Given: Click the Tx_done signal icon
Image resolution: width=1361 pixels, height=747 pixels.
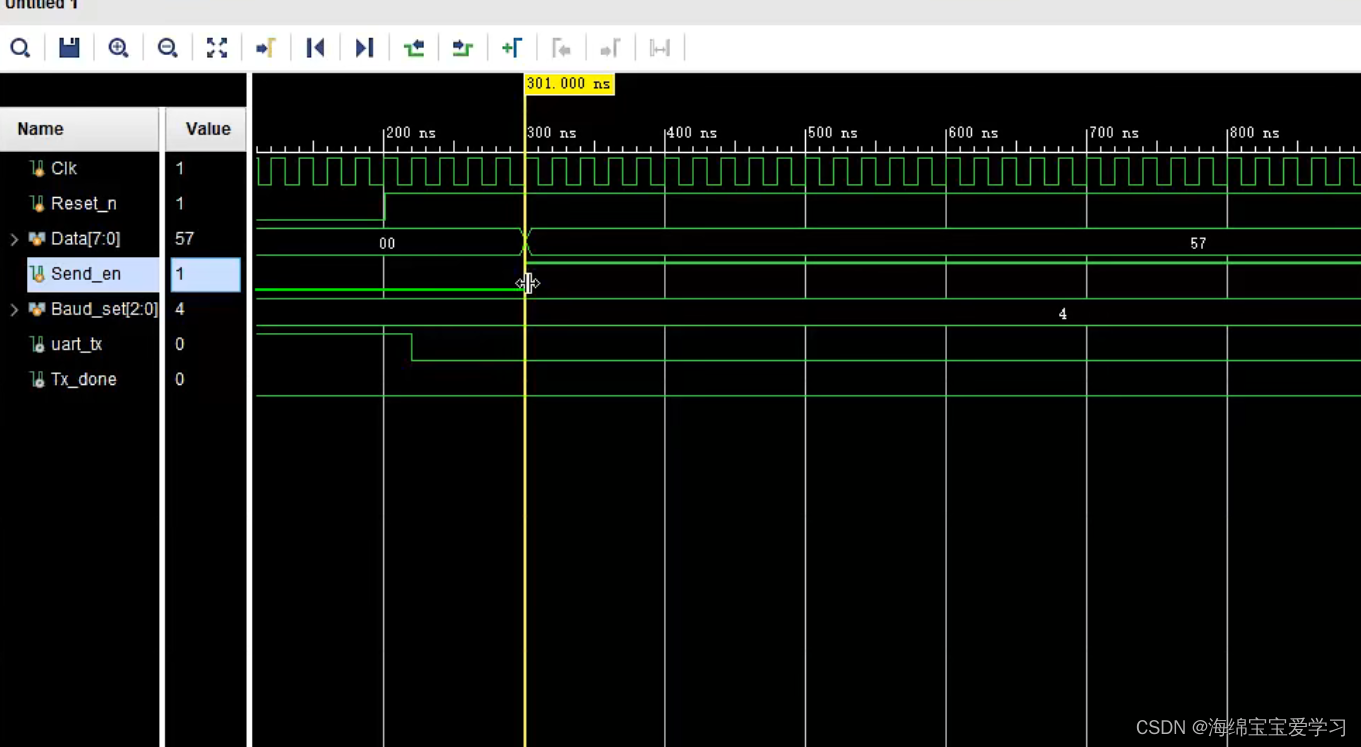Looking at the screenshot, I should (37, 379).
